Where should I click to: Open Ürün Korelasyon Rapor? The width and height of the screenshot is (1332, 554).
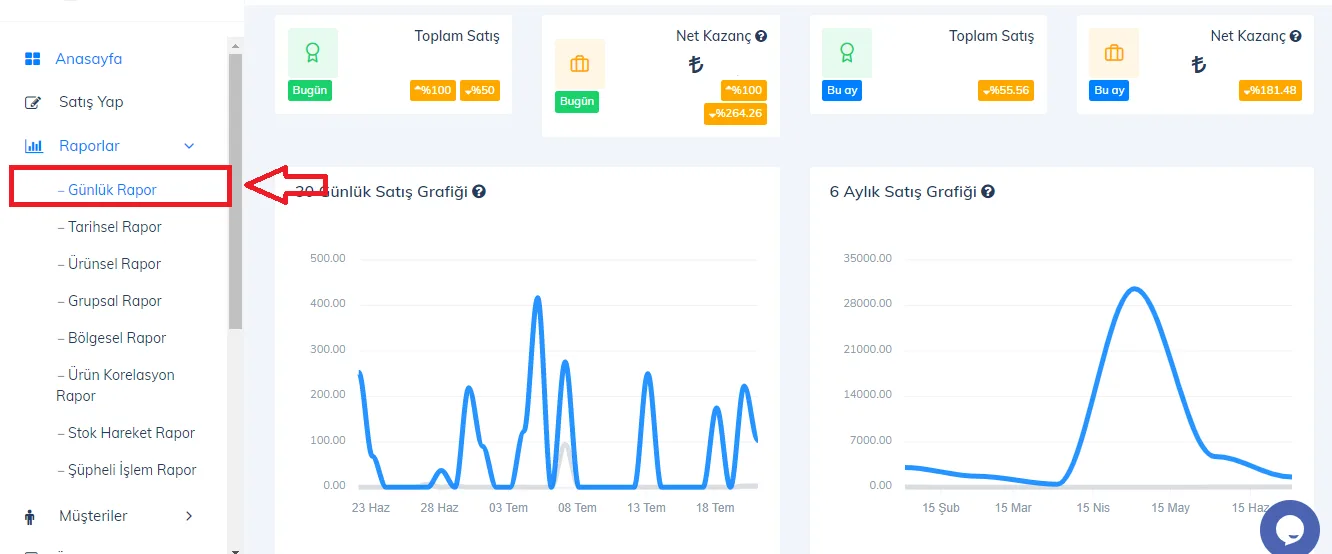pos(115,385)
